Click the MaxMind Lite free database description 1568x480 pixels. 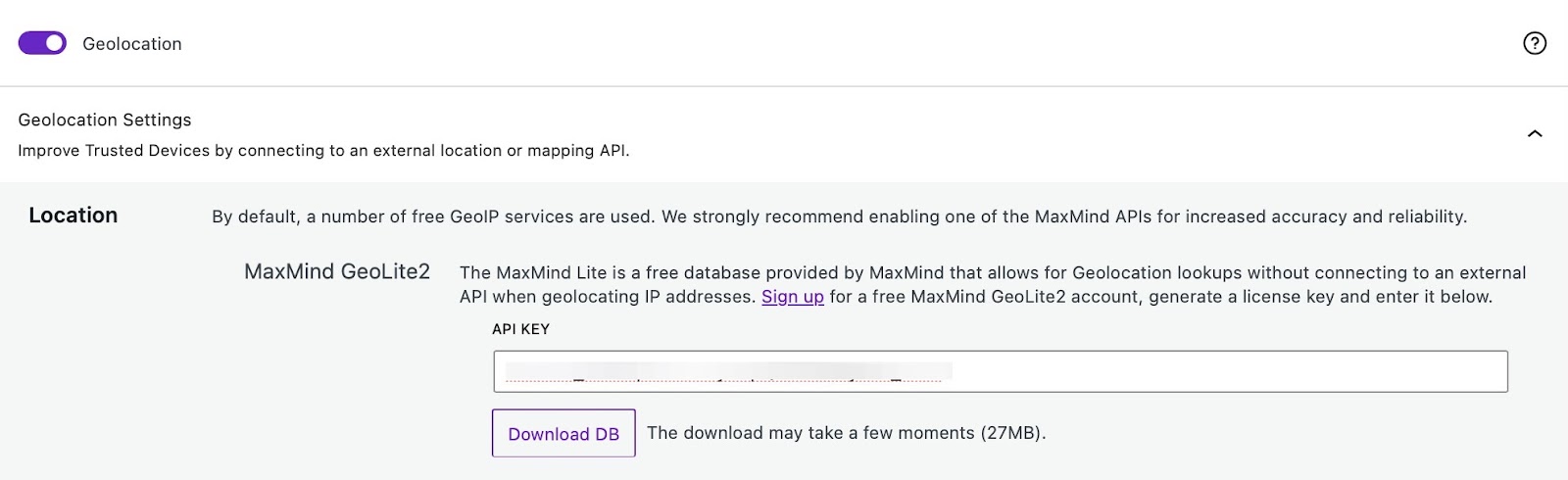(745, 273)
